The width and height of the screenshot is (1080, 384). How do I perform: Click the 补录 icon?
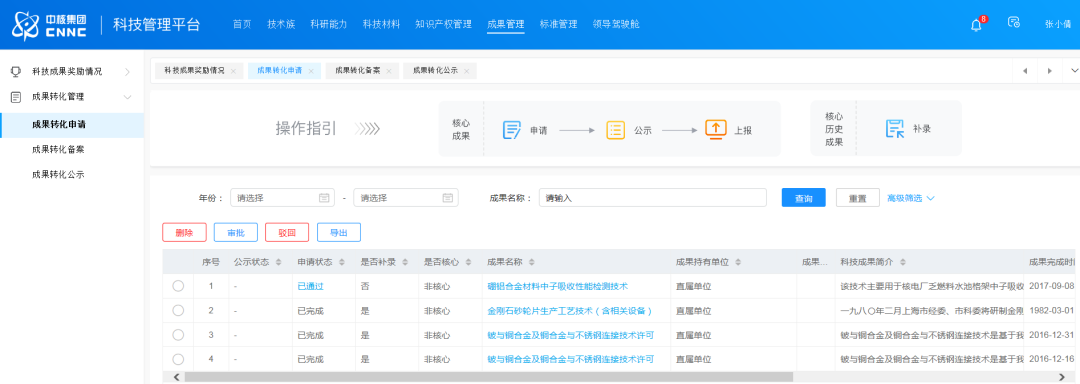pyautogui.click(x=895, y=129)
